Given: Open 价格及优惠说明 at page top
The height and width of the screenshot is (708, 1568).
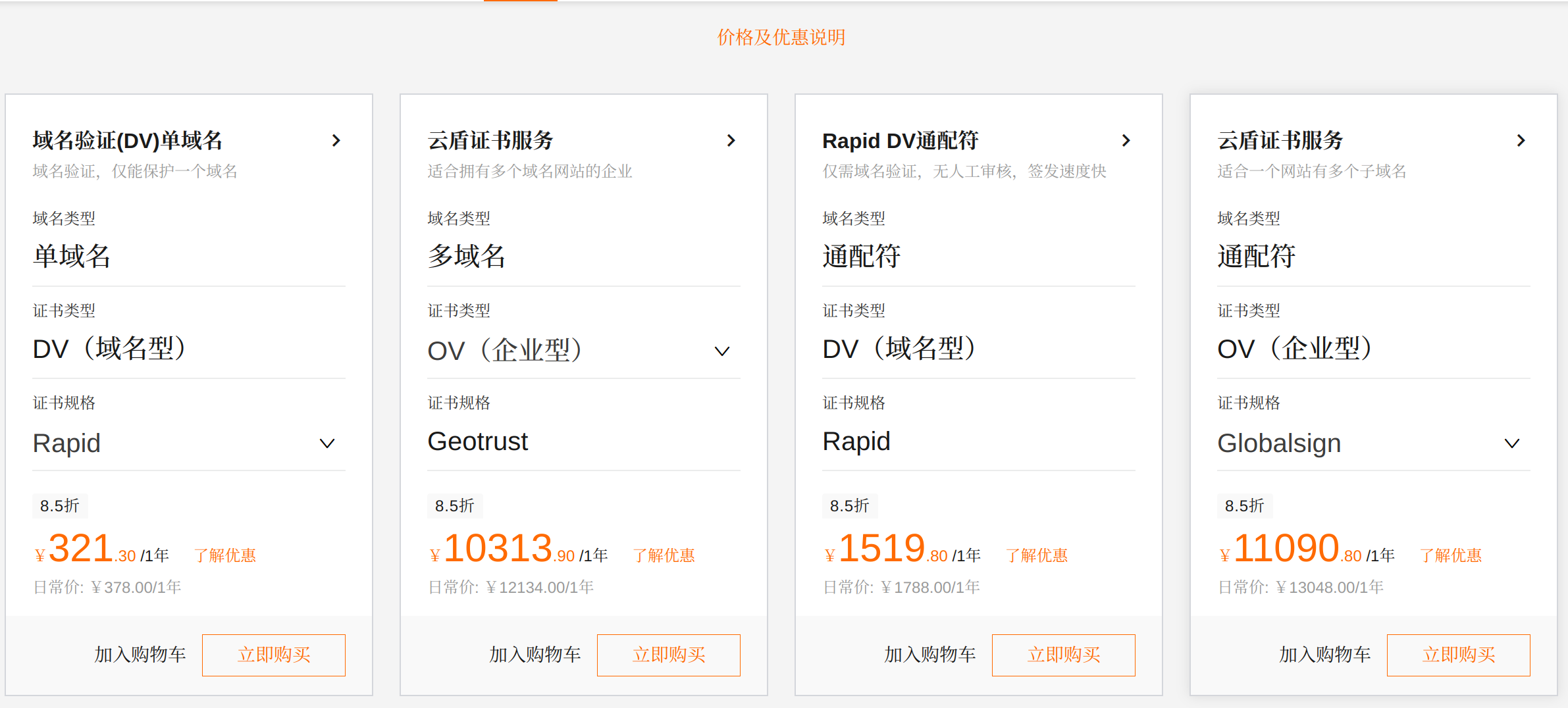Looking at the screenshot, I should 782,38.
